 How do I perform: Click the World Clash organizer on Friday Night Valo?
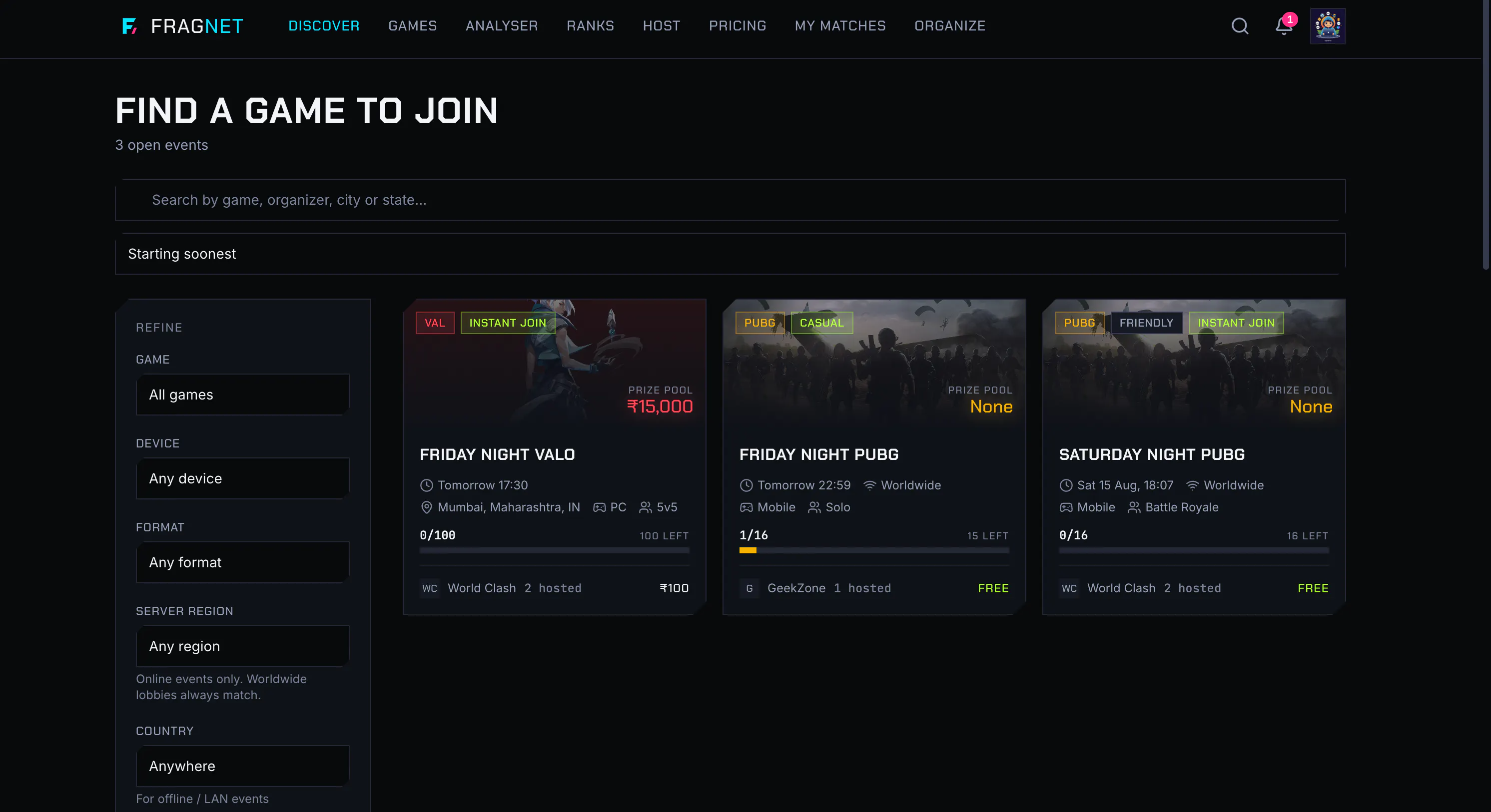coord(482,588)
